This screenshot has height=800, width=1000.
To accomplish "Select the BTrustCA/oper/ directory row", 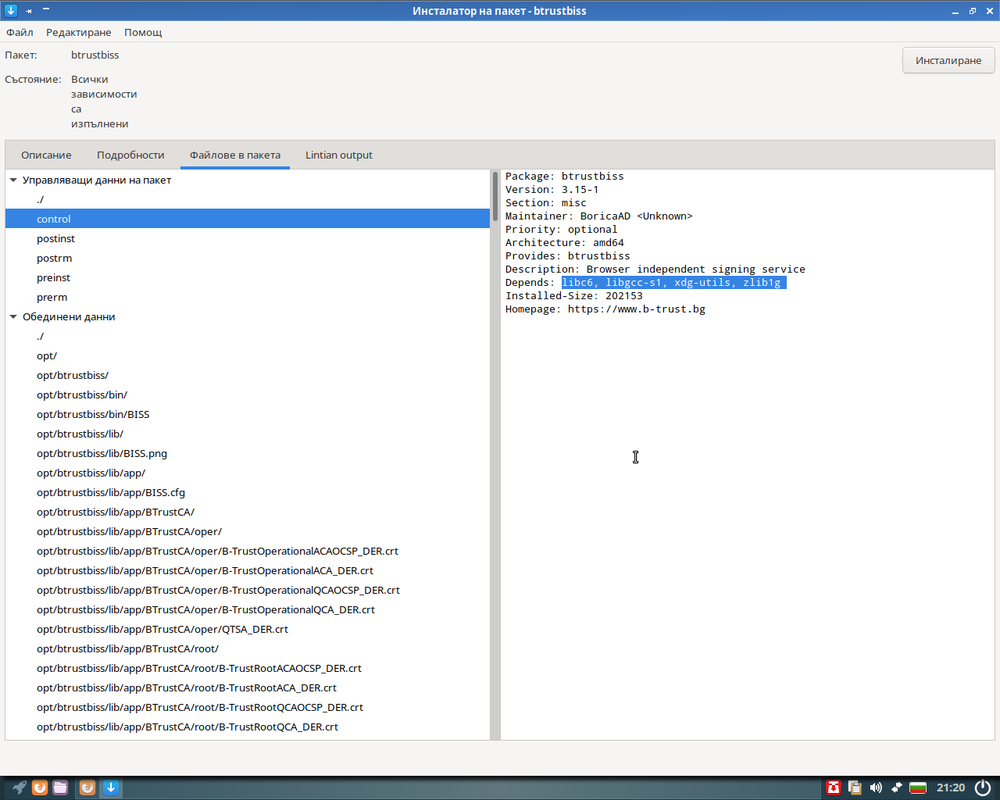I will pyautogui.click(x=247, y=531).
